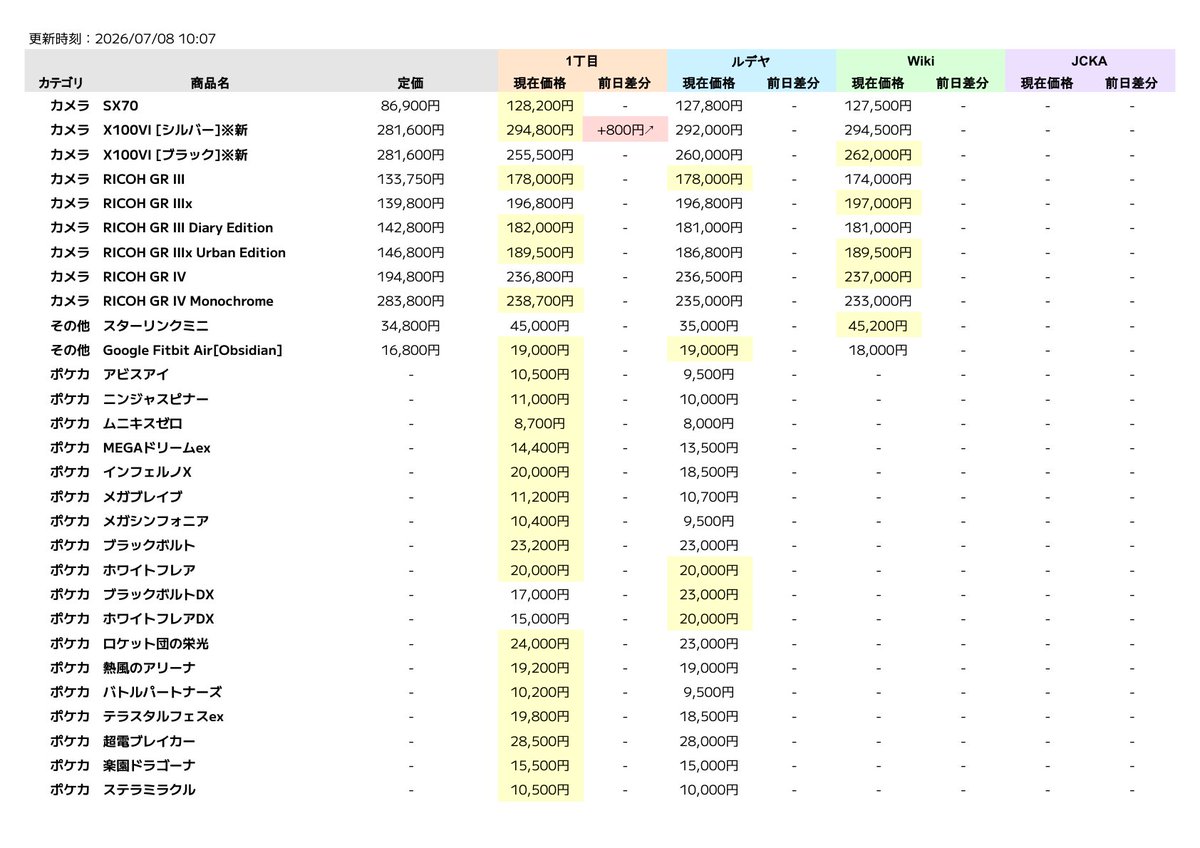
Task: Select the ルデヤ column group header
Action: tap(751, 61)
